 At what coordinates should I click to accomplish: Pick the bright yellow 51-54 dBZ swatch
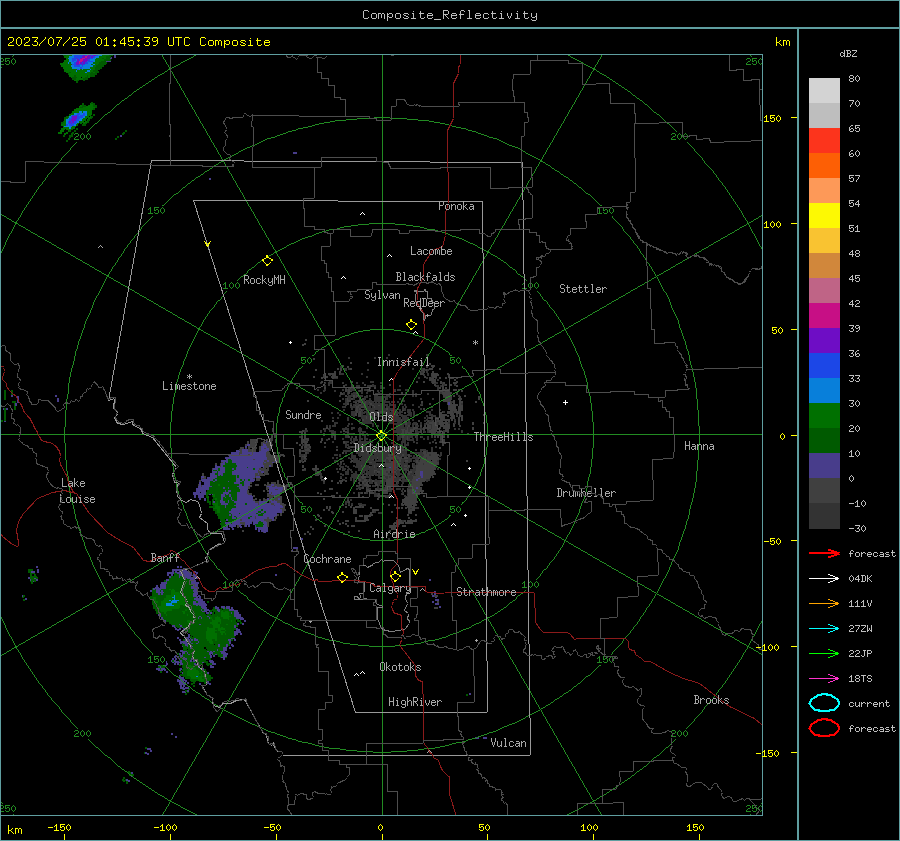(824, 215)
